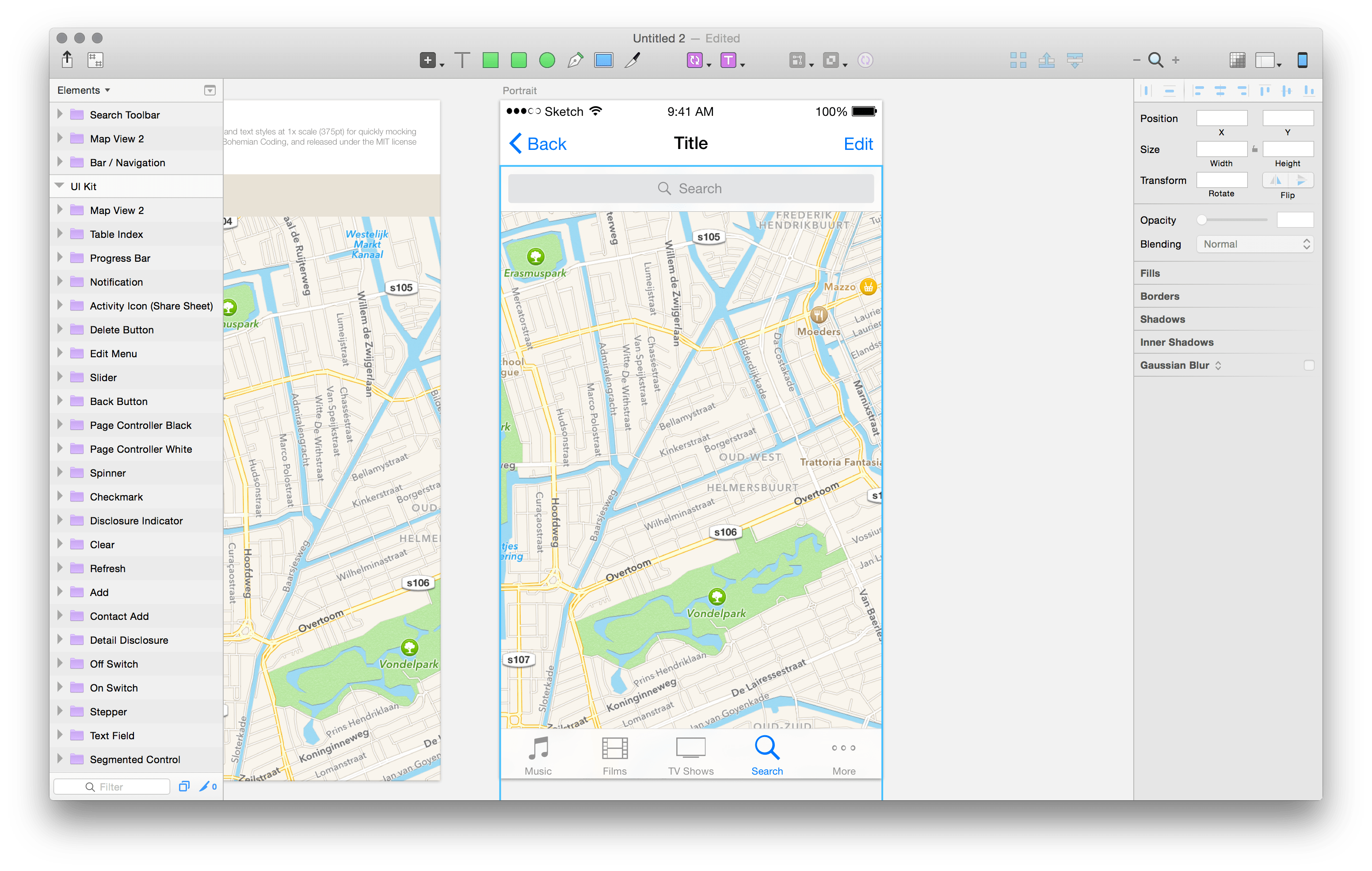Select the Rounded Rectangle tool

(518, 61)
